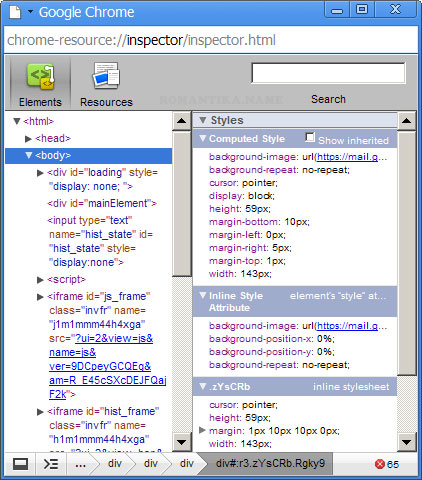Collapse the body node
422x480 pixels.
click(29, 155)
